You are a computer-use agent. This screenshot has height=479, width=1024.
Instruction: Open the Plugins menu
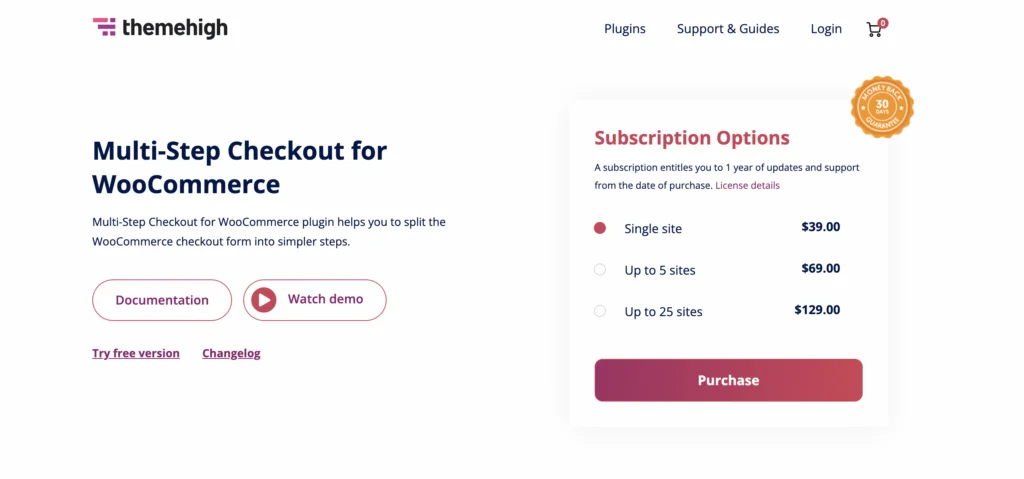(x=625, y=29)
